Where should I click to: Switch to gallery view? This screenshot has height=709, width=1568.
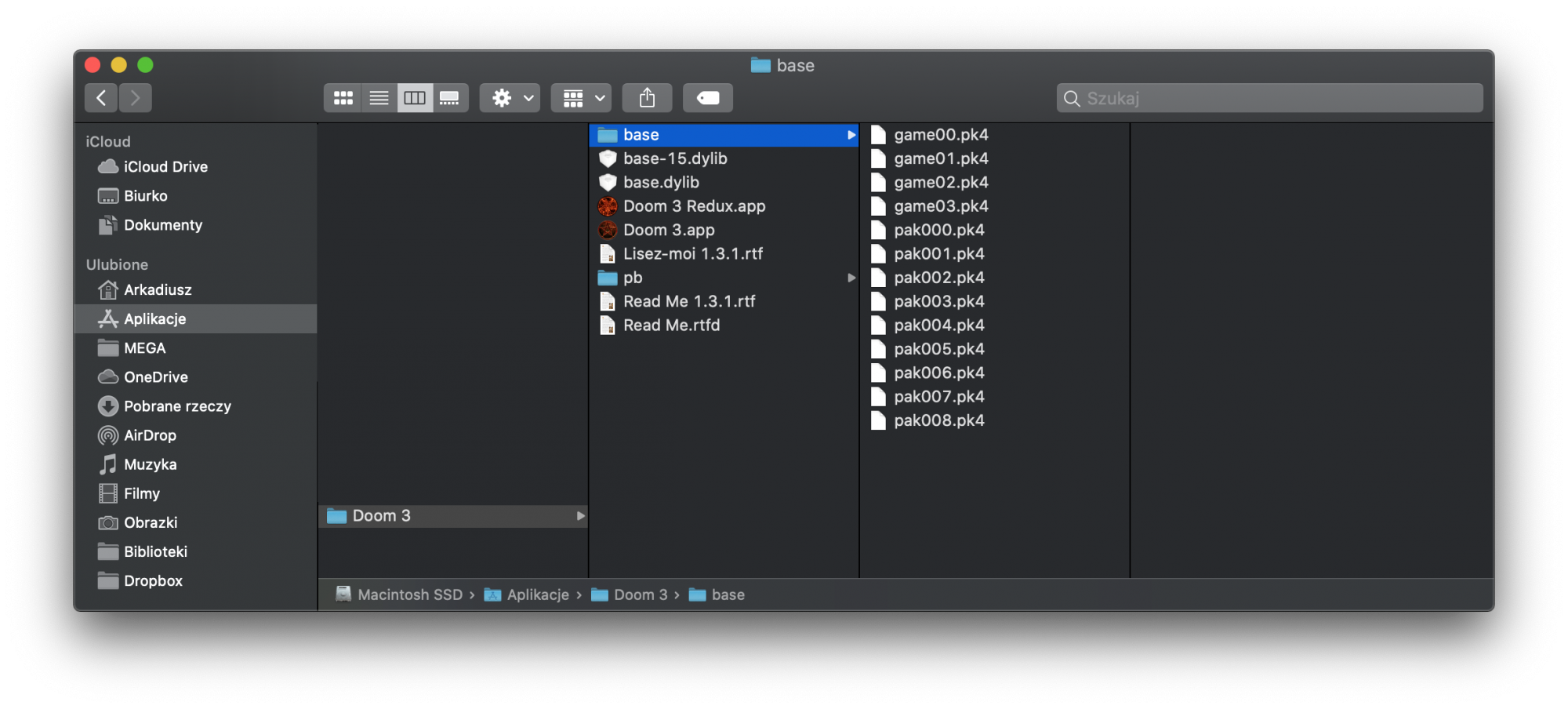point(450,98)
